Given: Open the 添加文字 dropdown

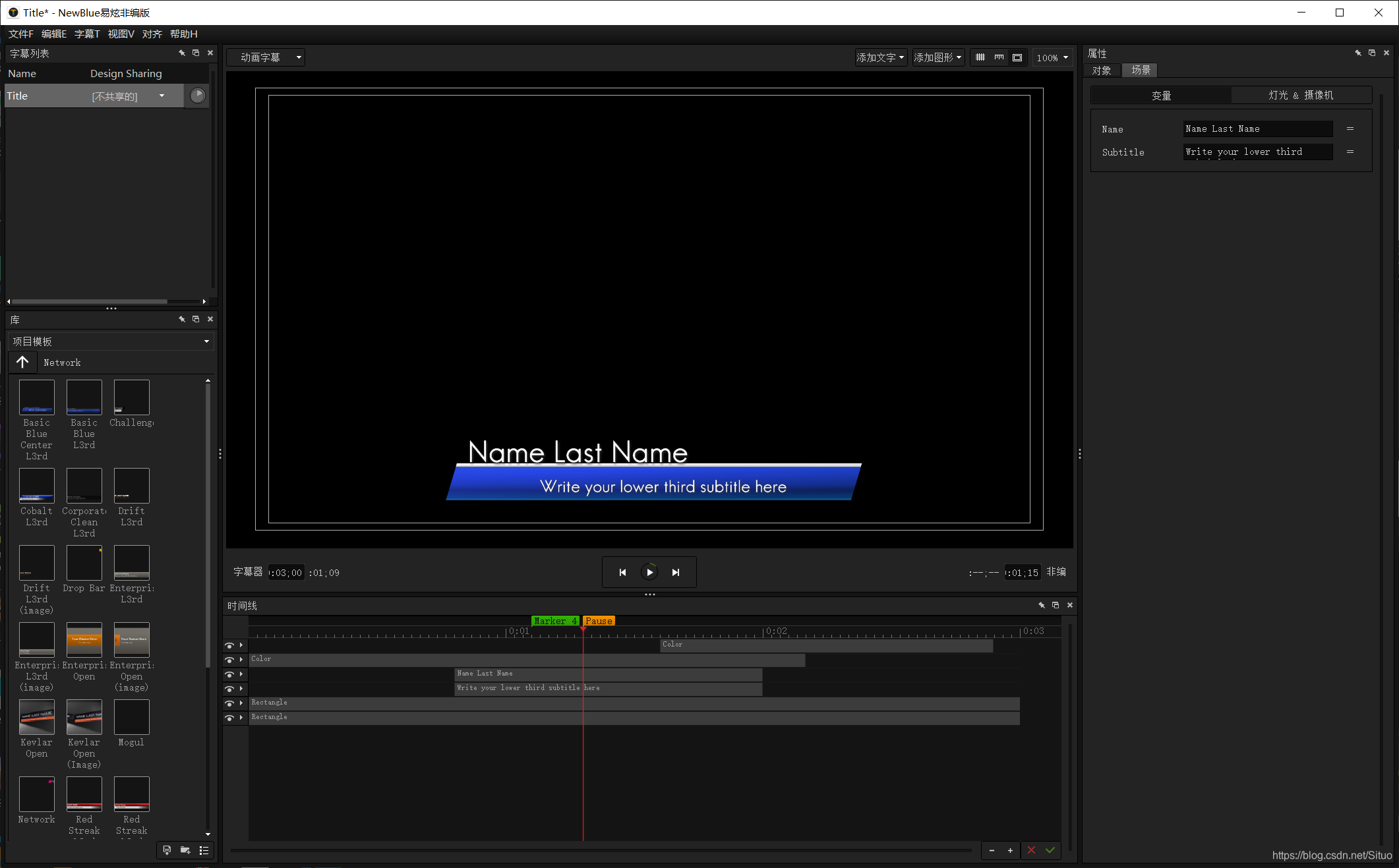Looking at the screenshot, I should [x=881, y=57].
